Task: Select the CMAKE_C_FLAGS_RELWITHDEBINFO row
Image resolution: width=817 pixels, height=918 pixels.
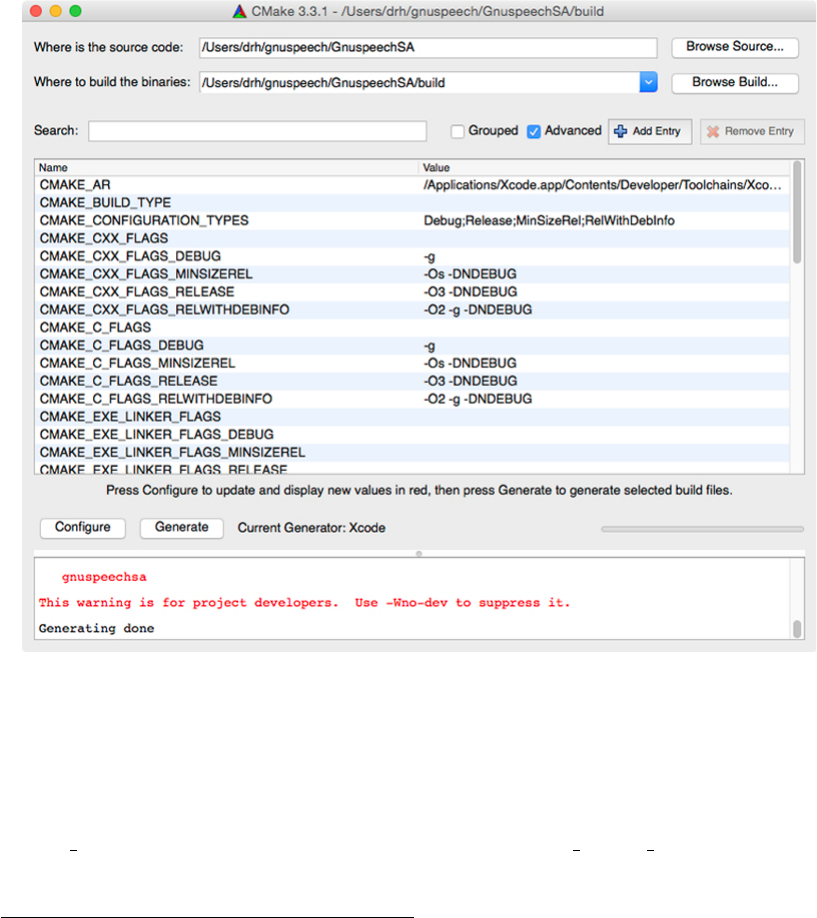Action: click(x=412, y=399)
